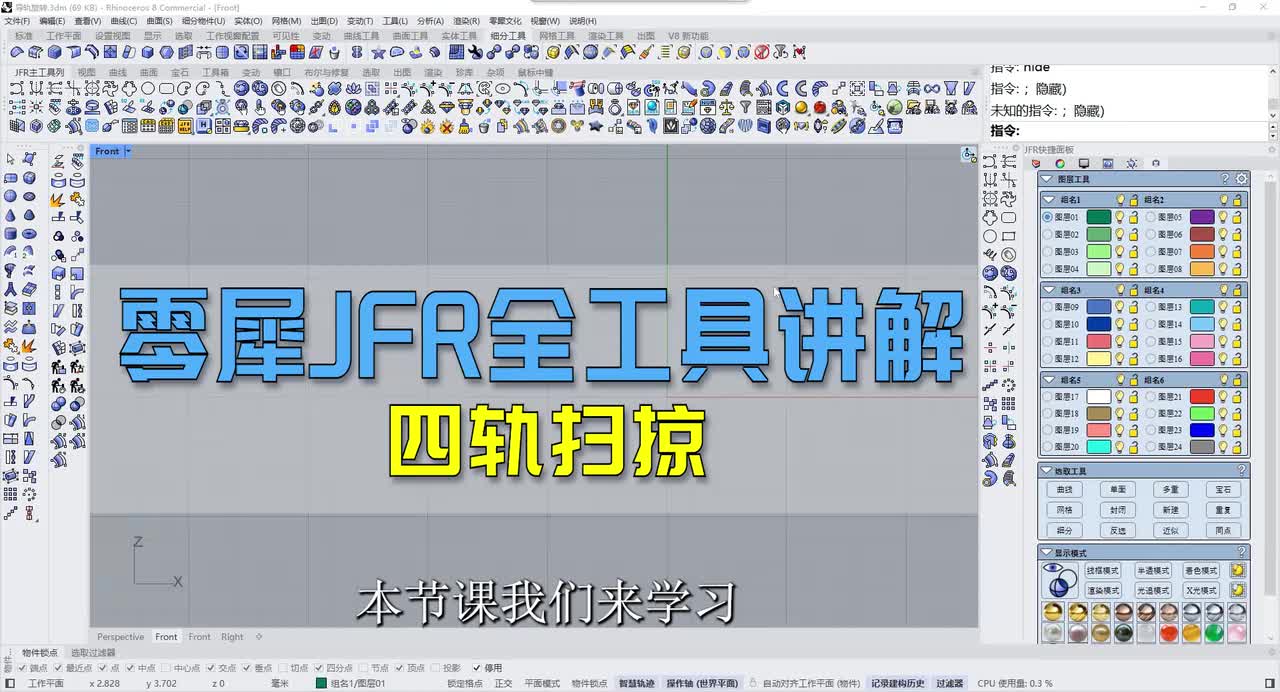Click the red X cancel icon in top toolbar
1280x692 pixels.
[x=761, y=52]
